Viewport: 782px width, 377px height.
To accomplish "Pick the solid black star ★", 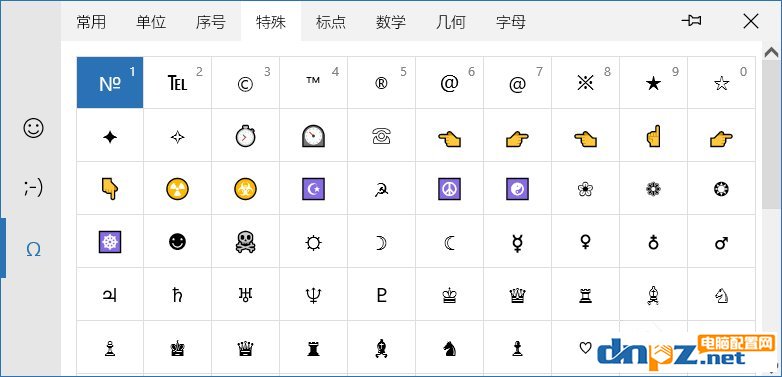I will coord(653,82).
